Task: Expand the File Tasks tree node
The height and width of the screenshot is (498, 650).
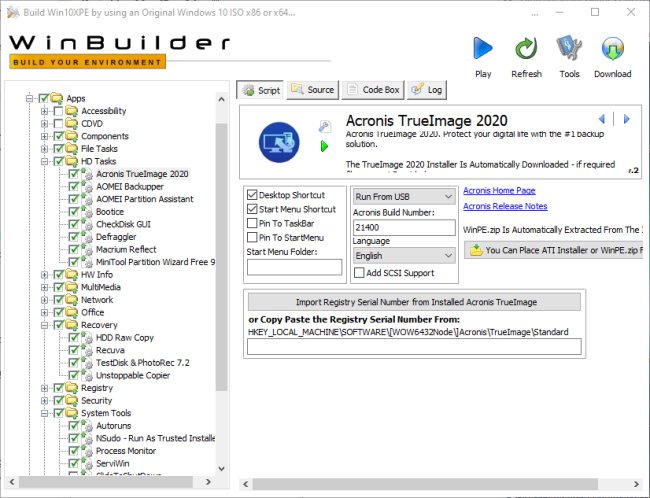Action: pyautogui.click(x=44, y=148)
